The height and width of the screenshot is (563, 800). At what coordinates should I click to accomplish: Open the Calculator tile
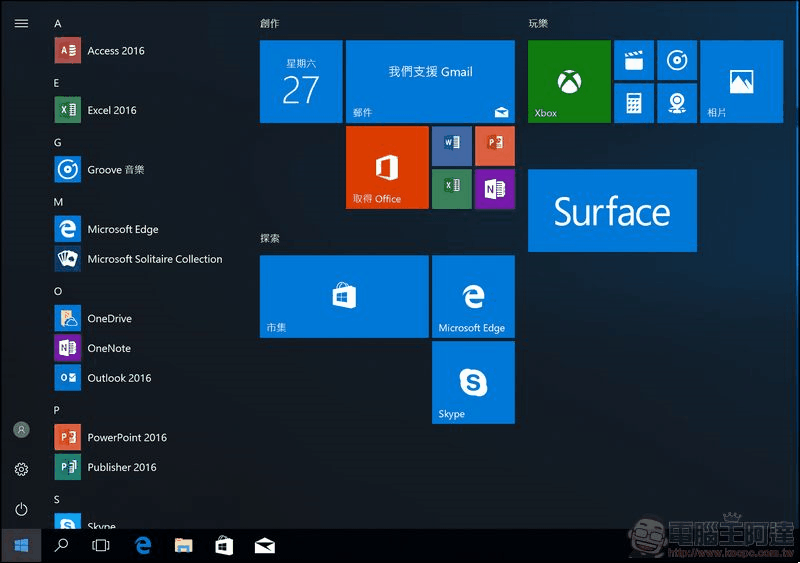pyautogui.click(x=634, y=103)
